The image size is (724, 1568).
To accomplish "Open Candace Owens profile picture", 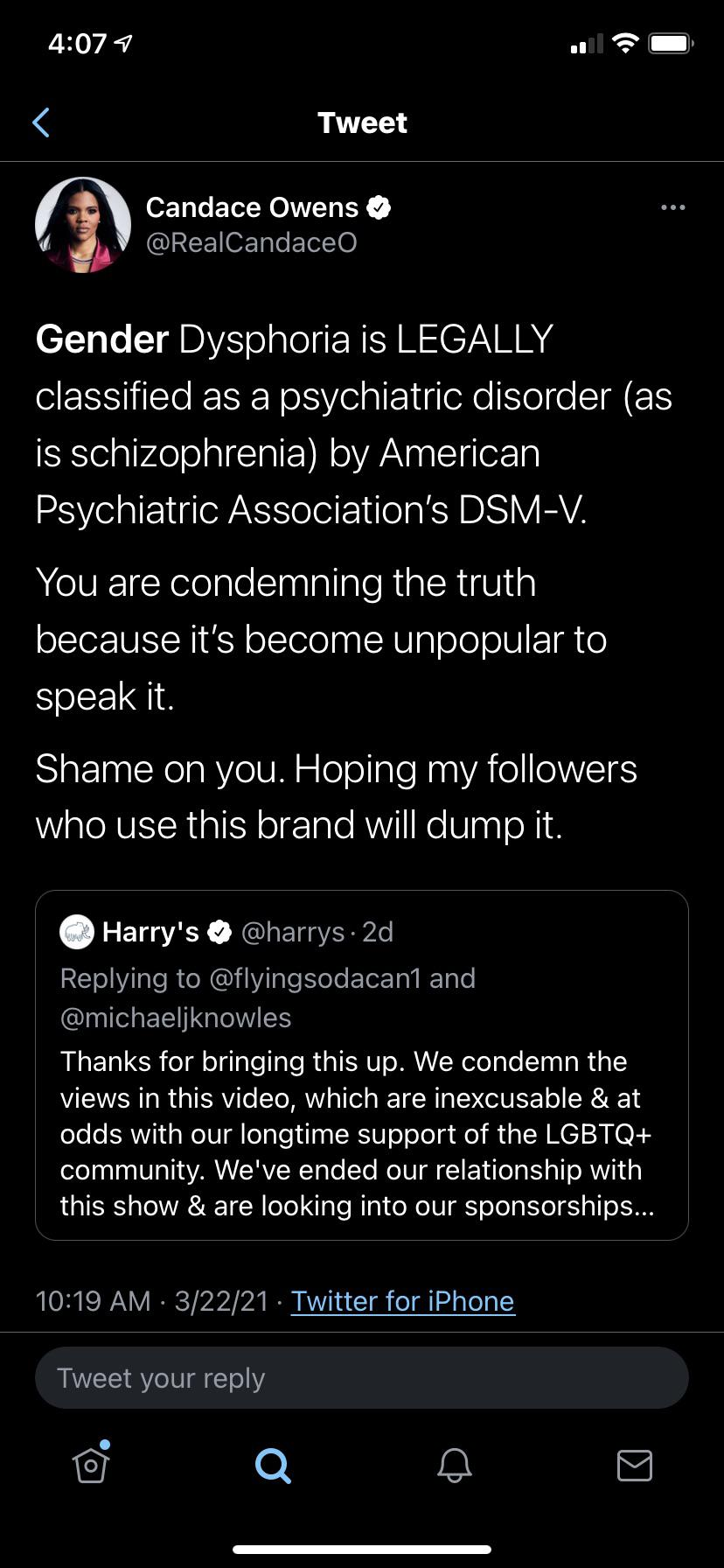I will [83, 224].
